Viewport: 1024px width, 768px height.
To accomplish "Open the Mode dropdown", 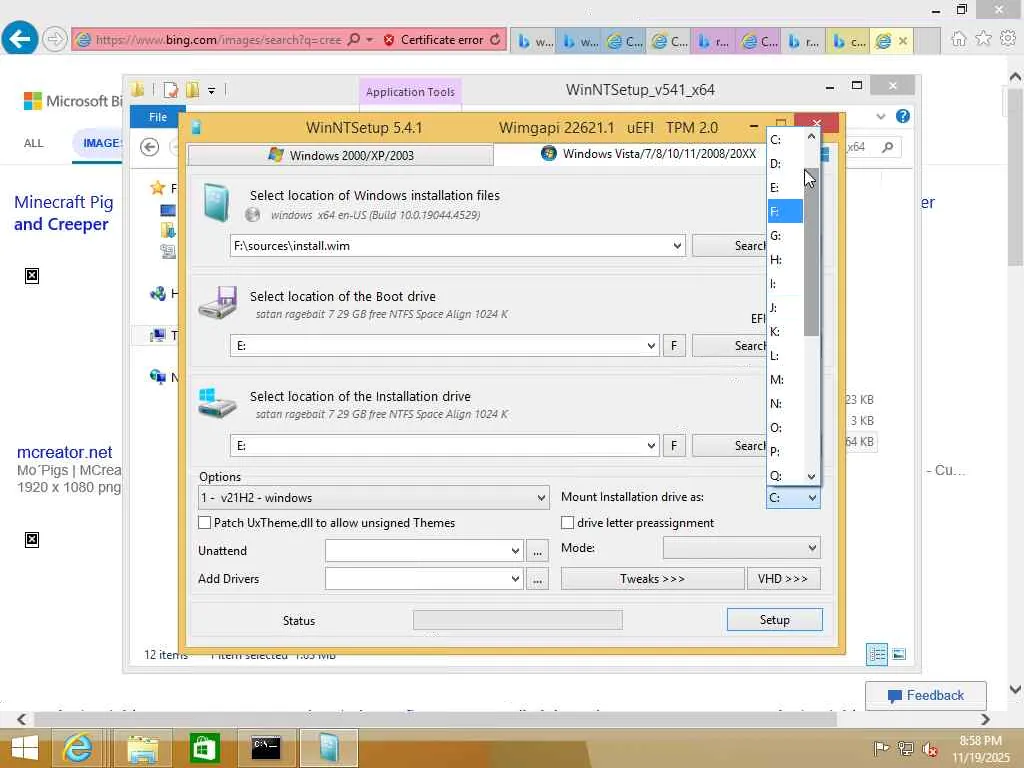I will pyautogui.click(x=741, y=548).
